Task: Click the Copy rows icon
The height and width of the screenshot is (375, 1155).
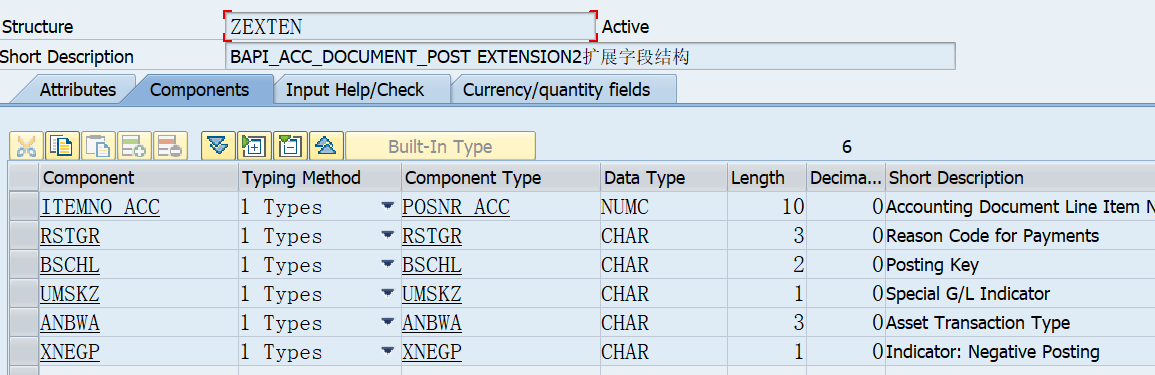Action: 63,146
